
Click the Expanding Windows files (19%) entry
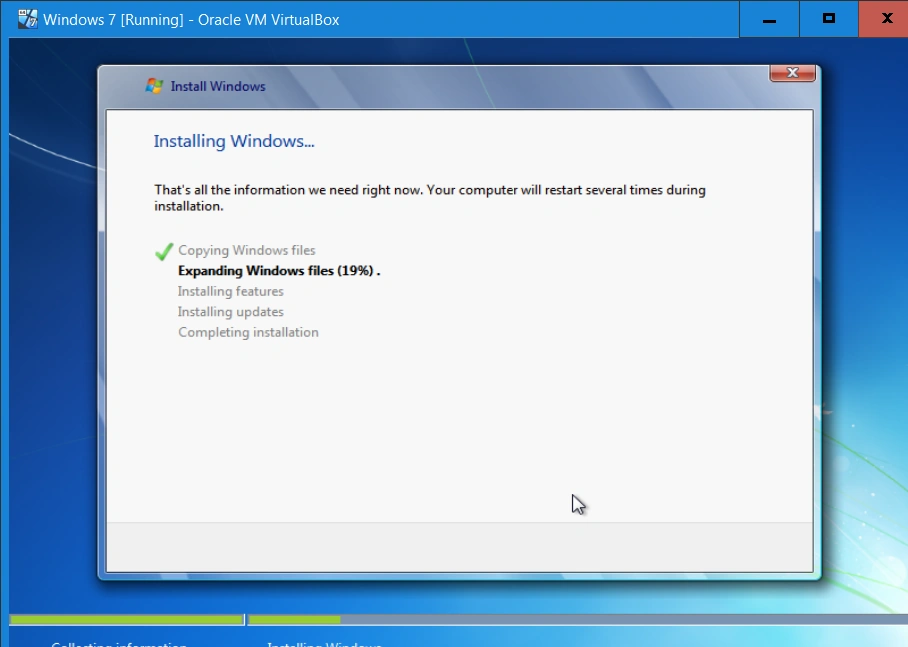click(x=280, y=270)
